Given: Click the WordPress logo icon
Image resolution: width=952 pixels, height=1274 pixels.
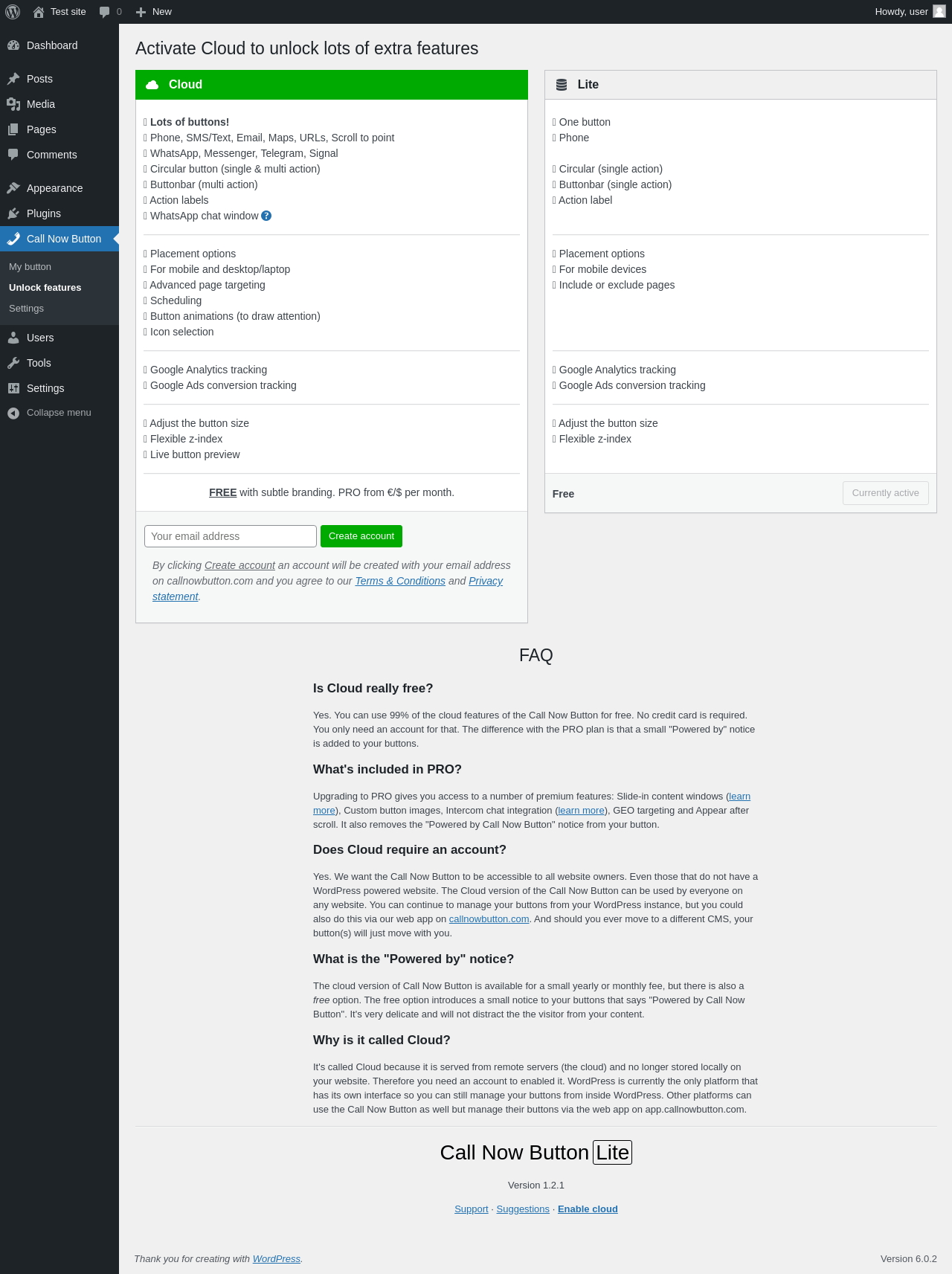Looking at the screenshot, I should point(13,12).
